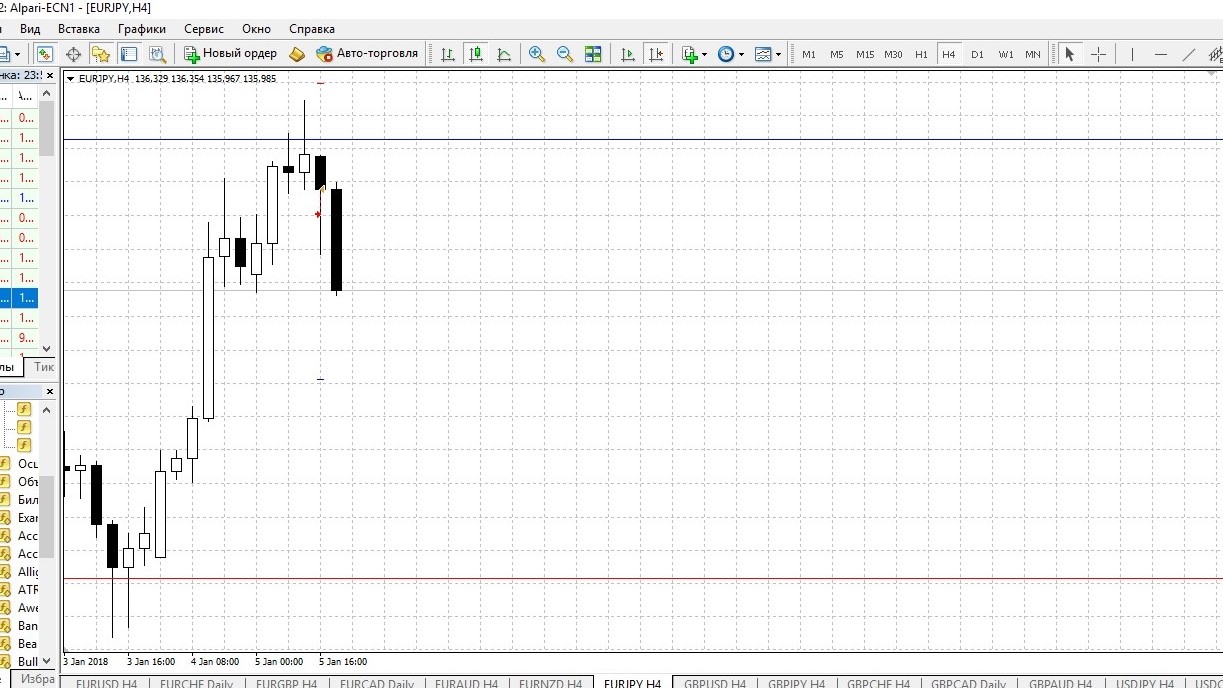This screenshot has width=1223, height=688.
Task: Select the highlighted blue Market Watch row
Action: [x=19, y=298]
